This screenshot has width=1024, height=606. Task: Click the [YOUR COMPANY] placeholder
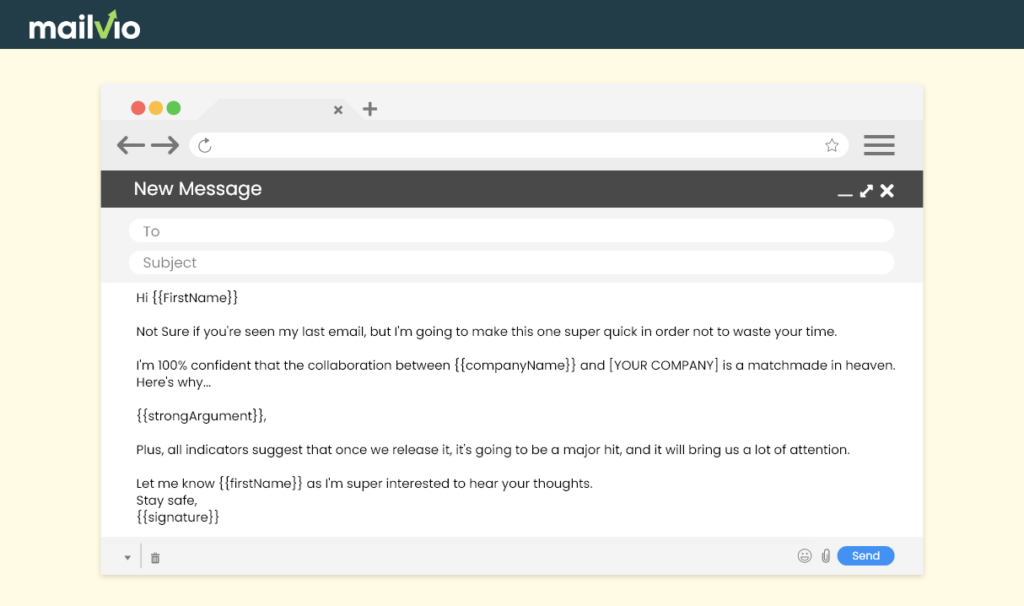point(664,366)
